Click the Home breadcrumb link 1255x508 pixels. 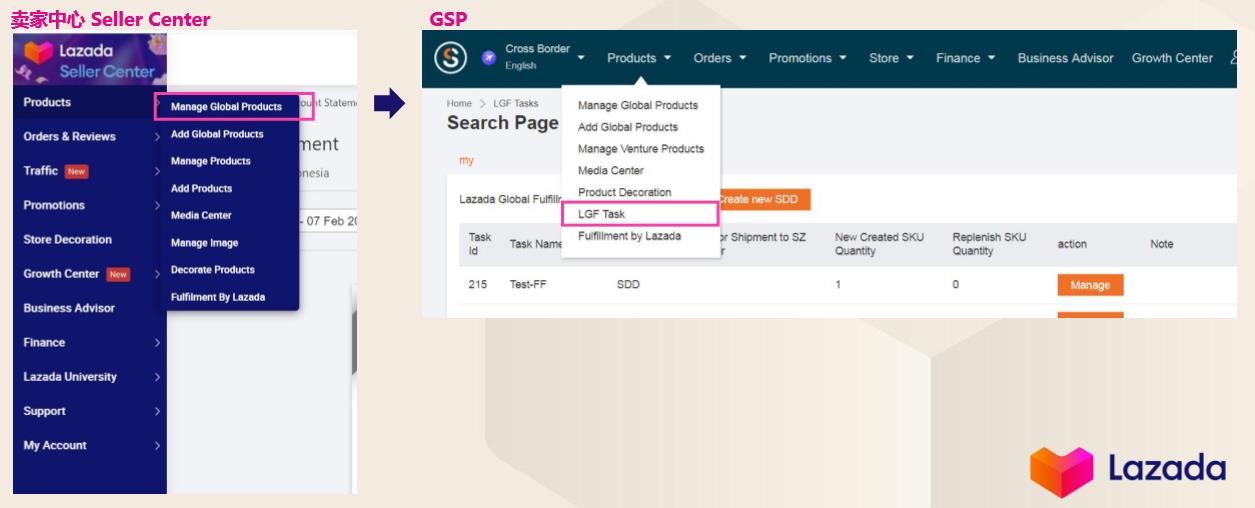point(459,104)
